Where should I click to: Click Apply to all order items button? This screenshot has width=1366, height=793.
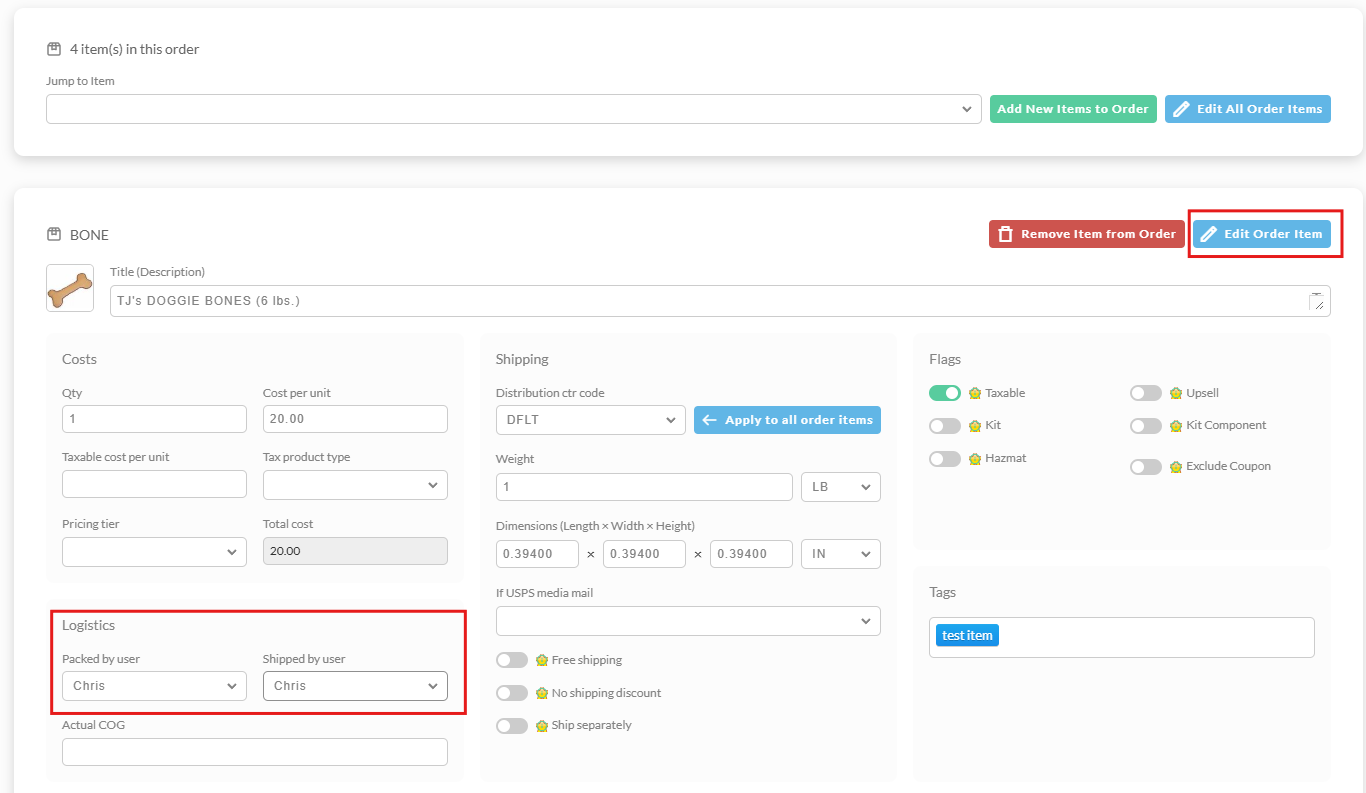(787, 420)
